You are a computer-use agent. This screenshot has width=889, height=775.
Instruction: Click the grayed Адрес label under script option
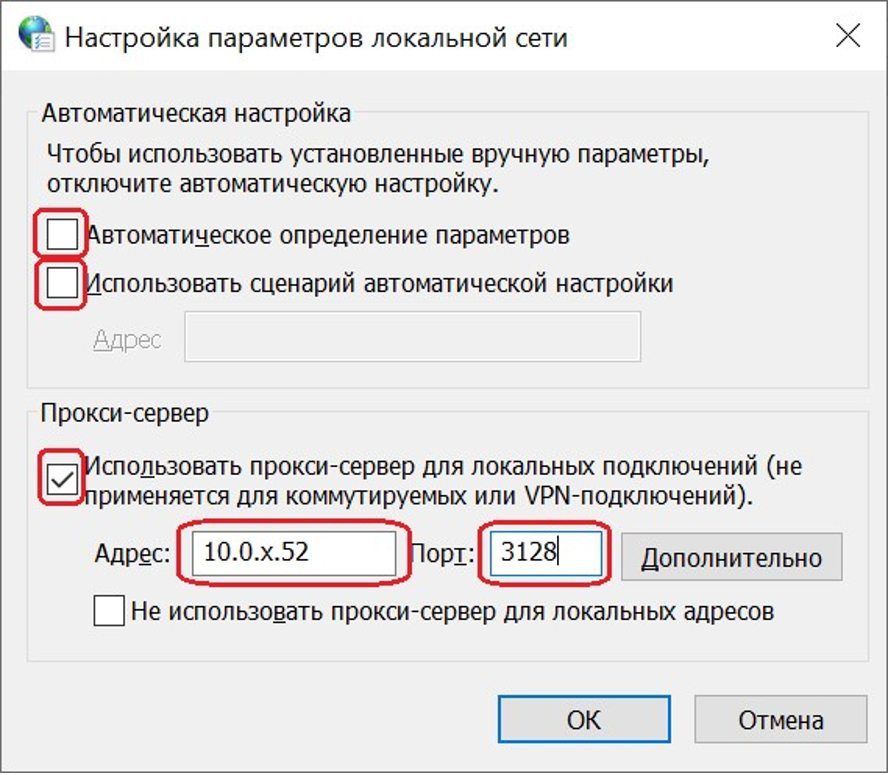127,339
